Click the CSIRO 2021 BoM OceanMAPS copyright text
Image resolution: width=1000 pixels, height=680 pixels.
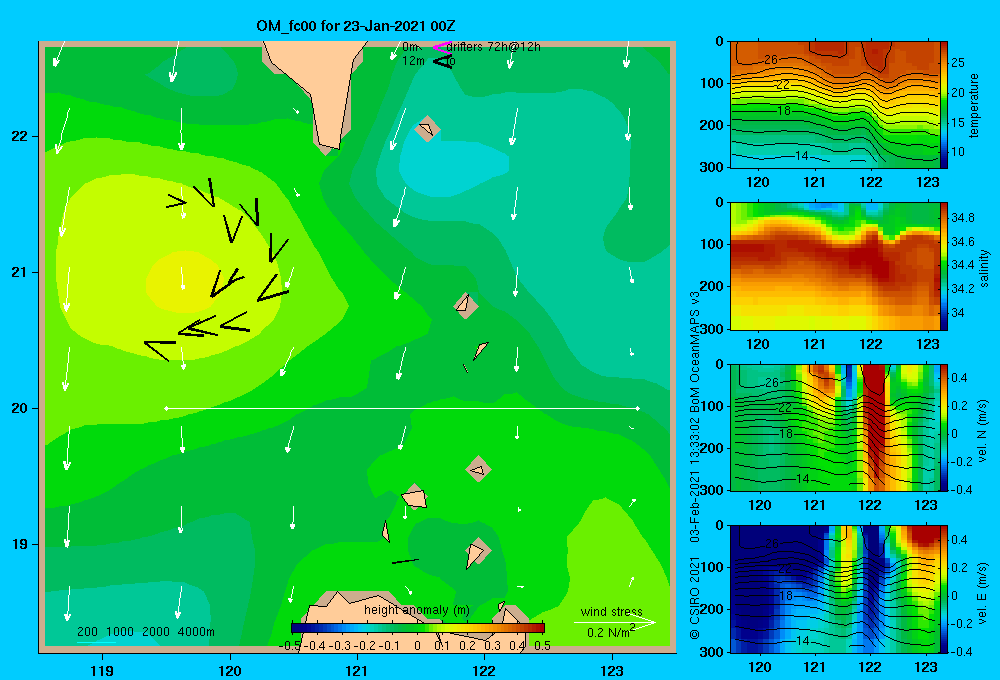pos(695,466)
